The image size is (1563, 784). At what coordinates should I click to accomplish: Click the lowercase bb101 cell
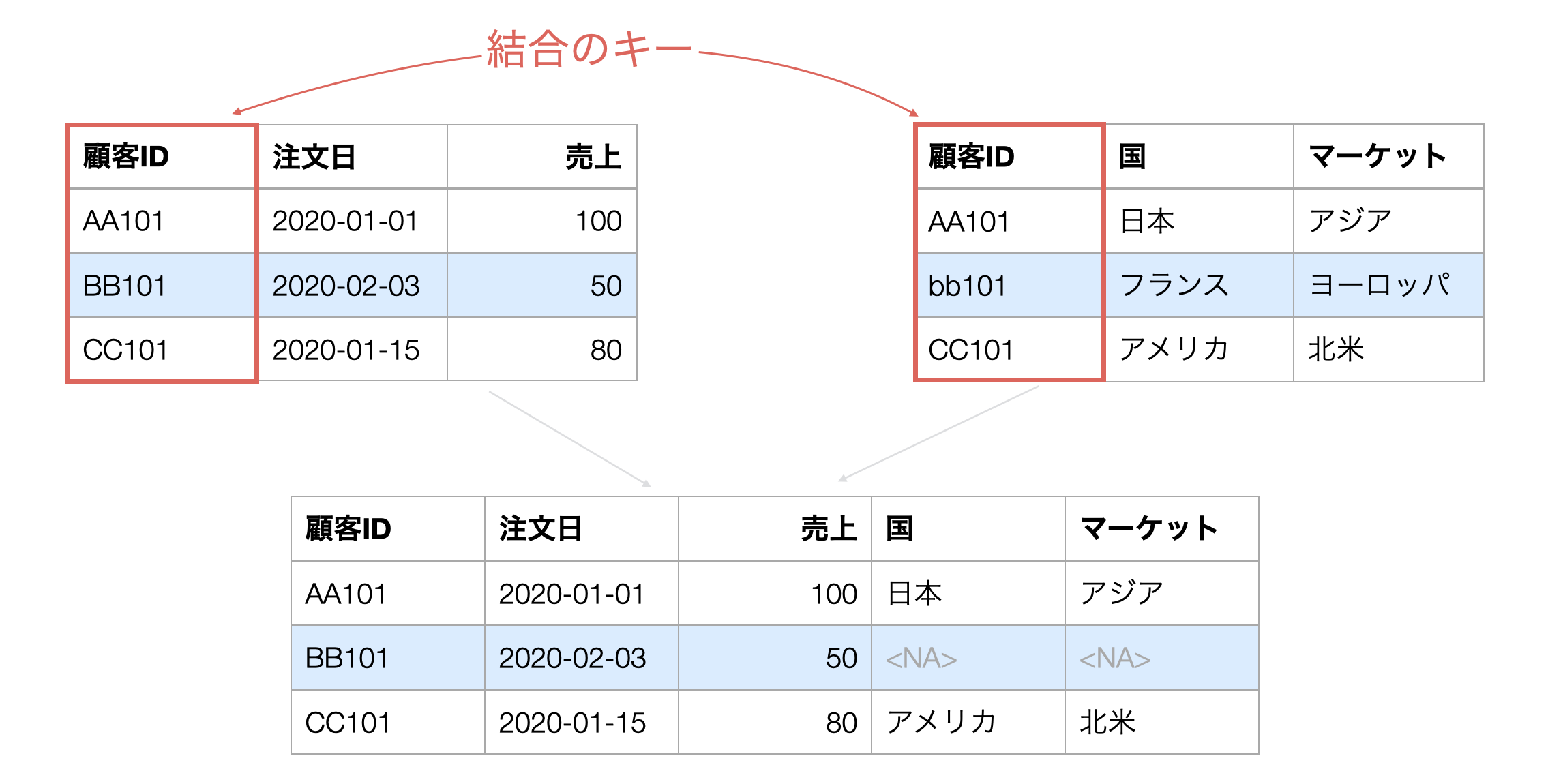1010,286
